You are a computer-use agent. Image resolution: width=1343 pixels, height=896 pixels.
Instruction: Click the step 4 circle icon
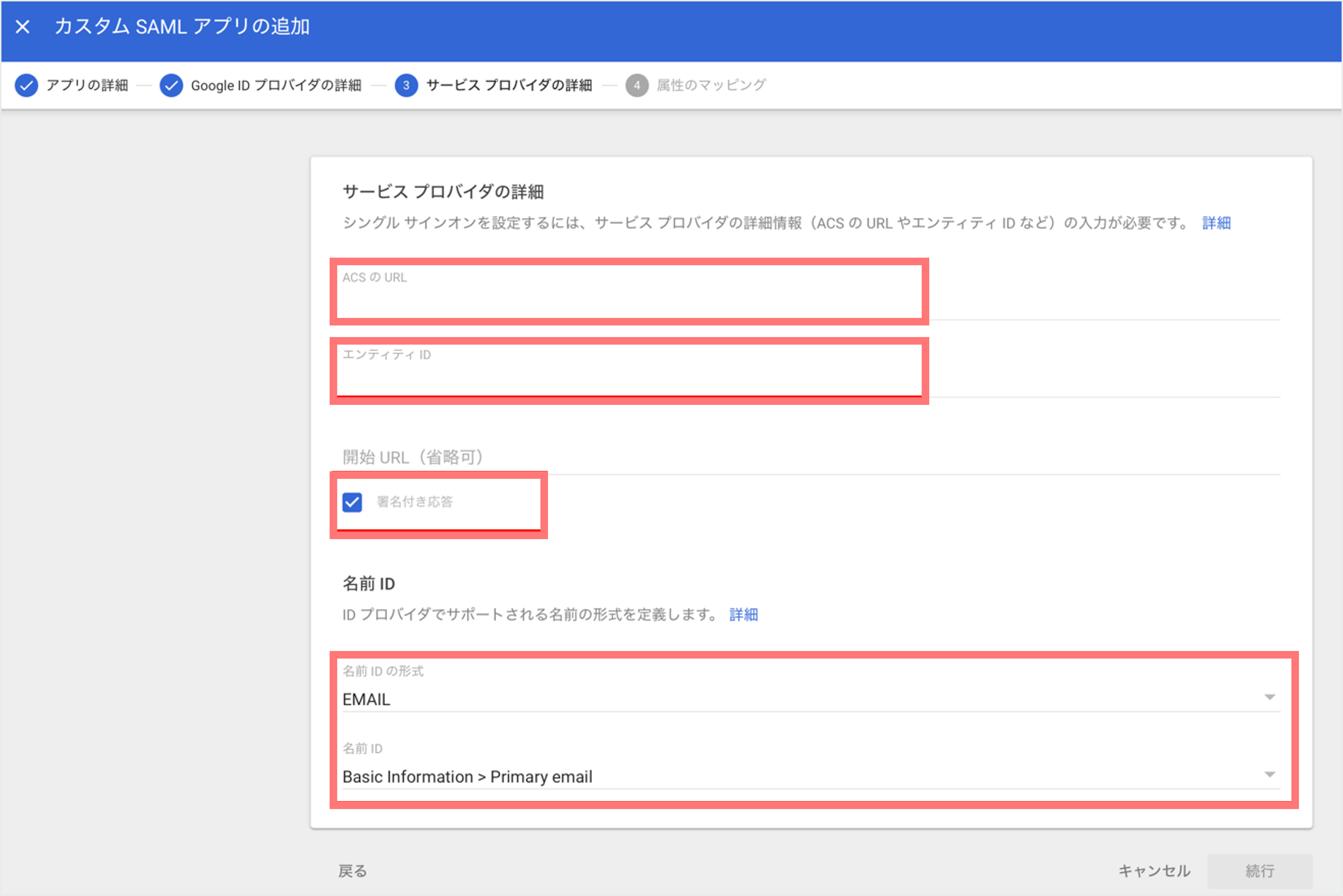636,86
